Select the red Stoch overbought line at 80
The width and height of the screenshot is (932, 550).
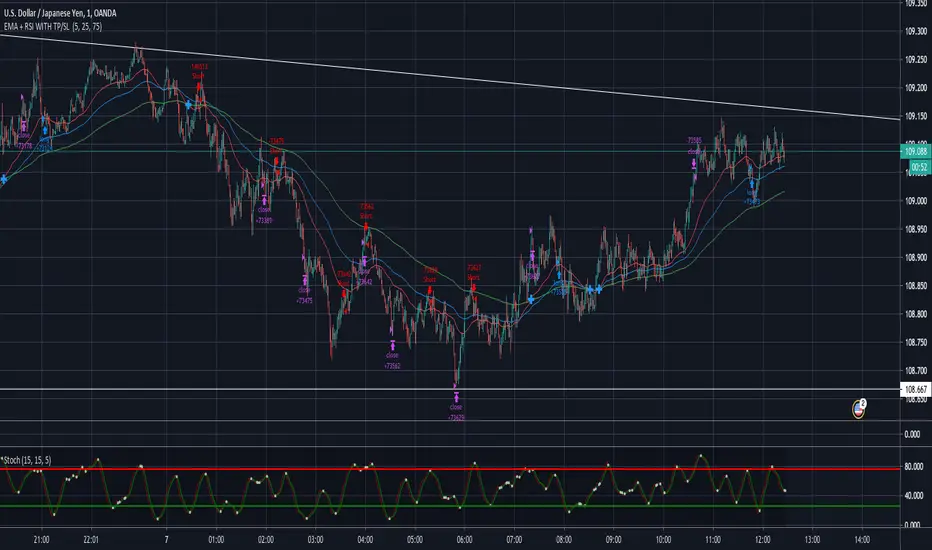(x=450, y=469)
